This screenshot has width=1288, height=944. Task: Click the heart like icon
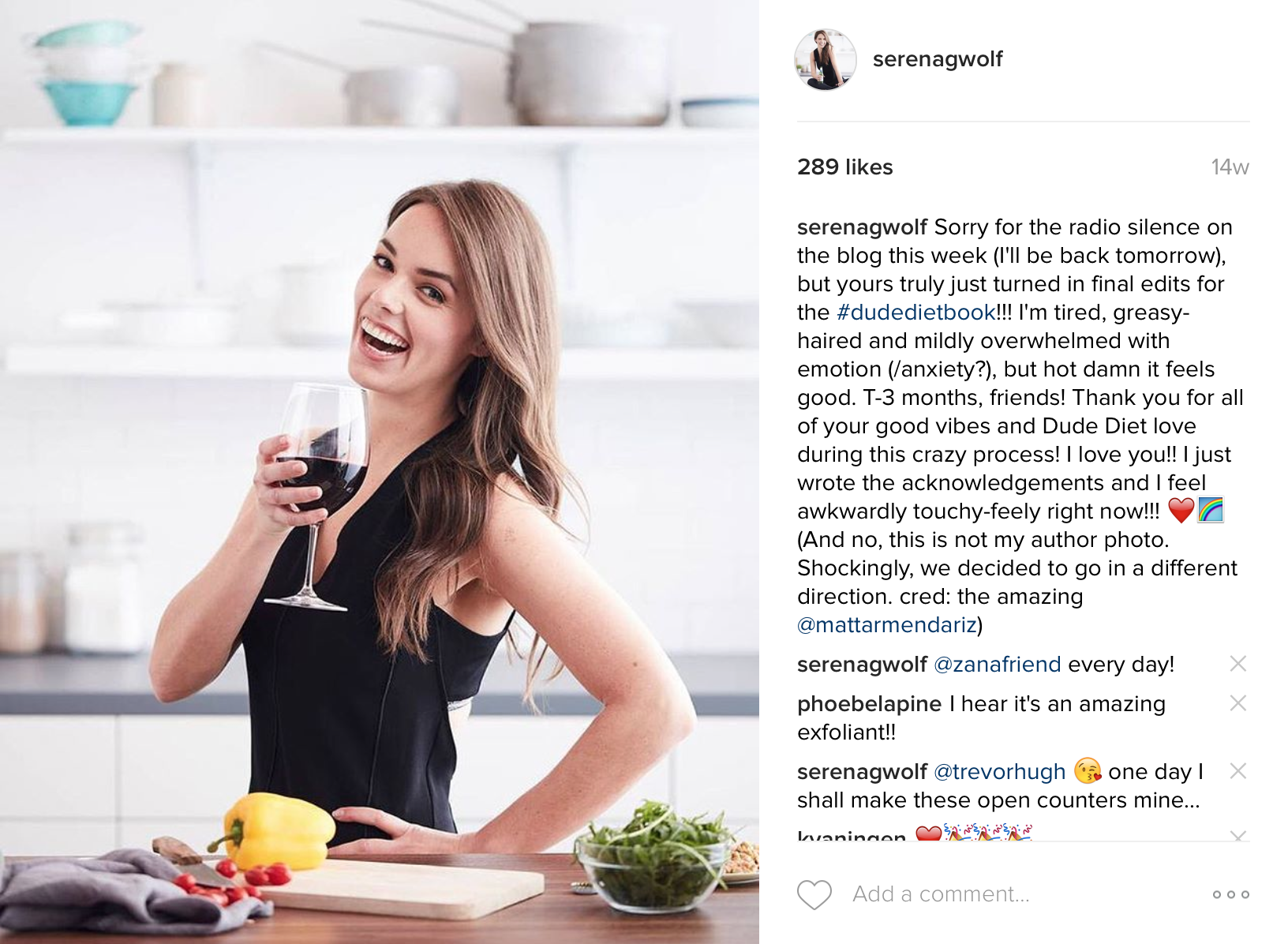pos(814,894)
